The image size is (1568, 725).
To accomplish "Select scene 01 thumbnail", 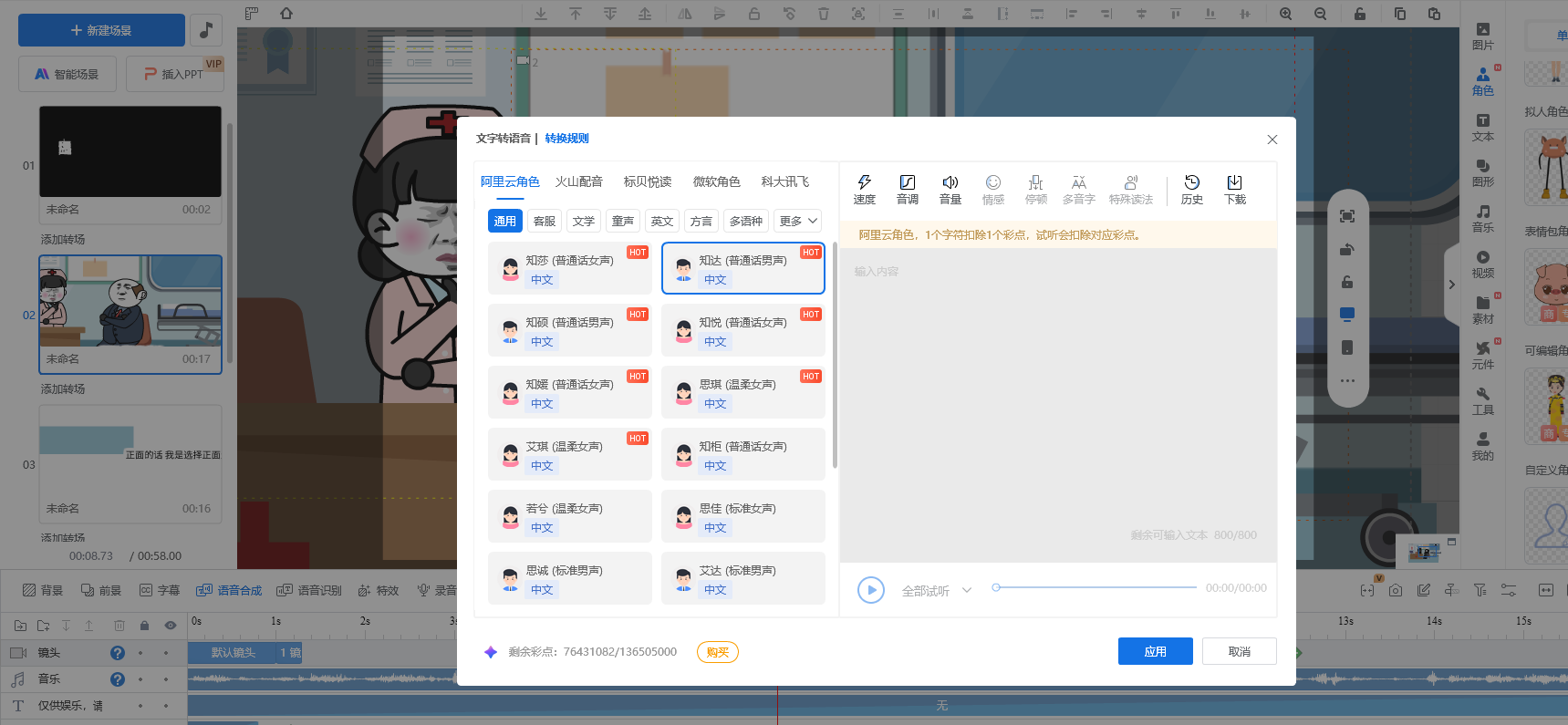I will point(130,151).
